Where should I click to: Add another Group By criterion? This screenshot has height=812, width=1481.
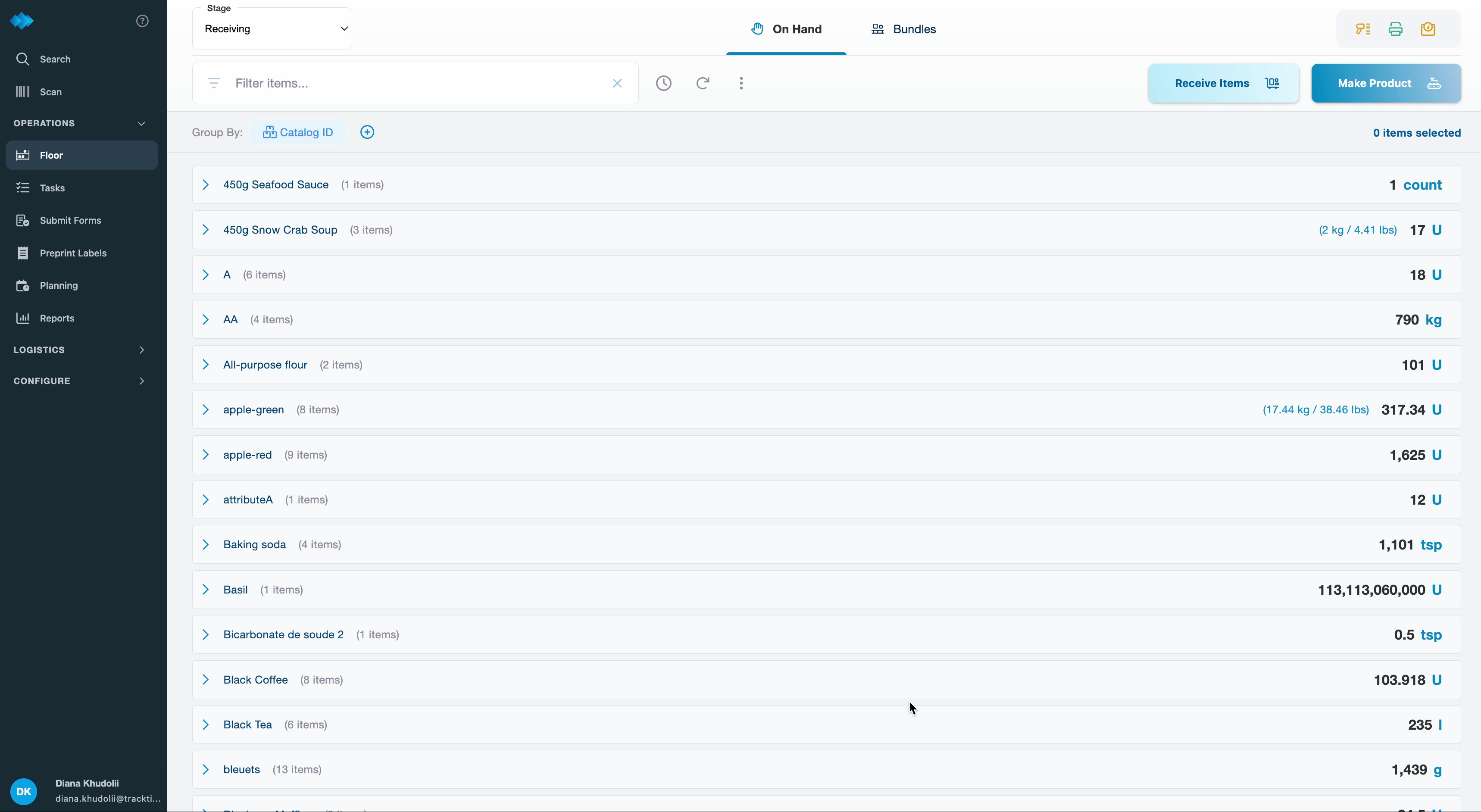(367, 132)
